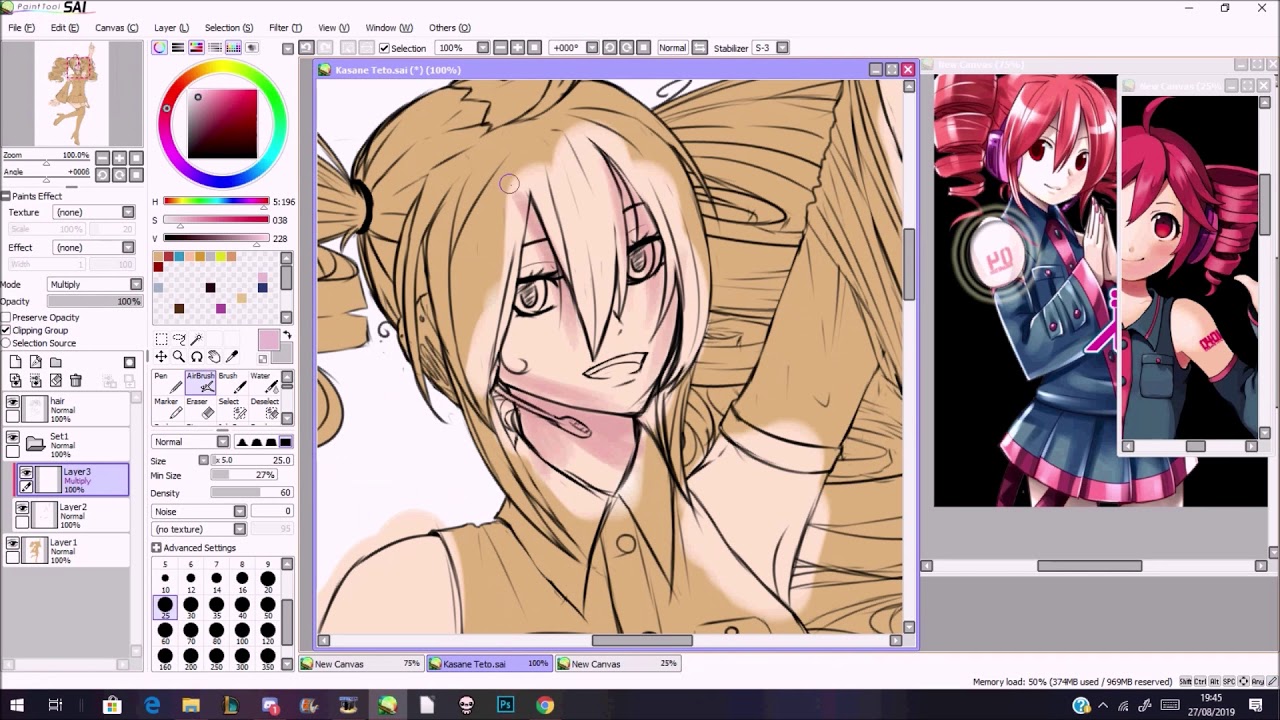
Task: Toggle the Selection checkbox in toolbar
Action: (x=384, y=48)
